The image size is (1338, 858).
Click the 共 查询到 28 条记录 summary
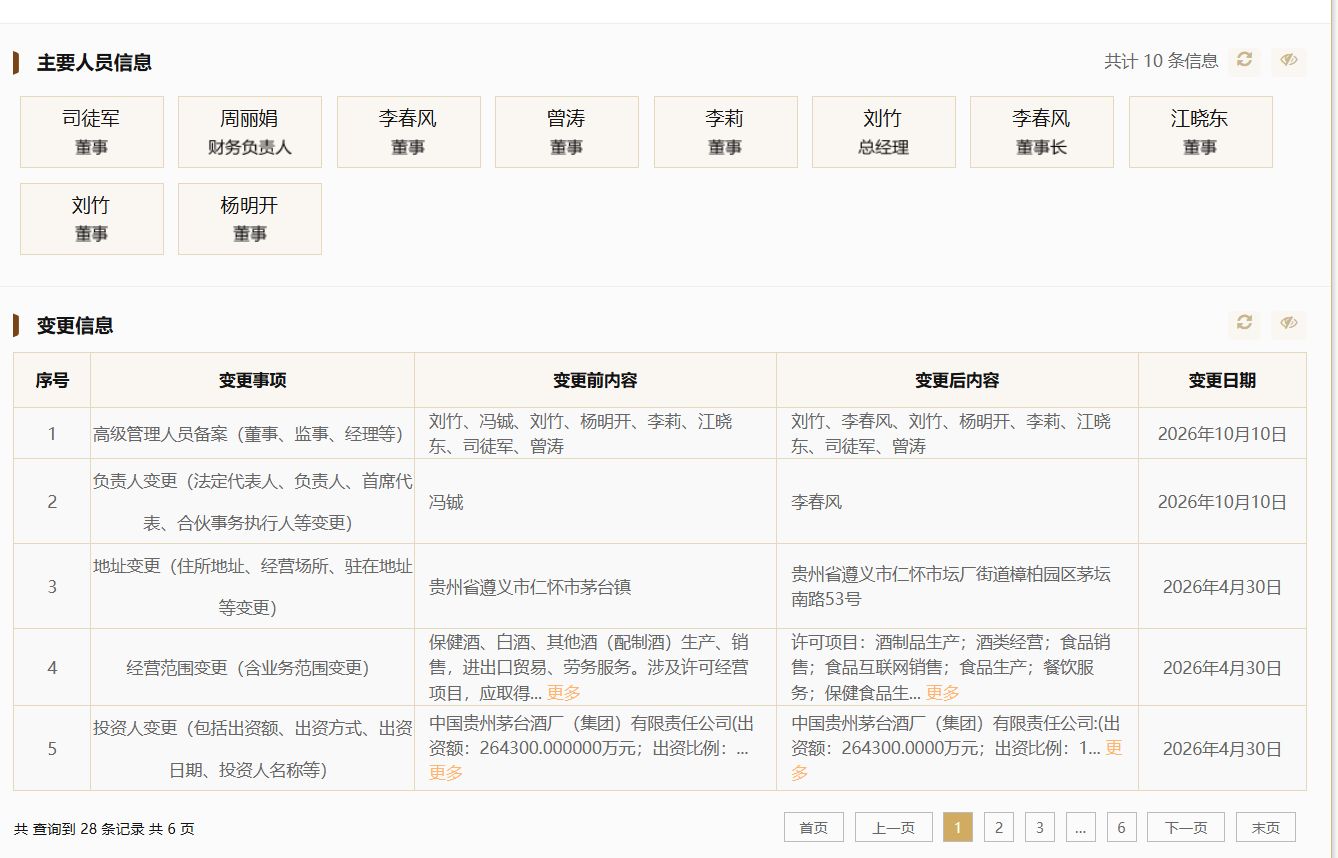tap(104, 829)
